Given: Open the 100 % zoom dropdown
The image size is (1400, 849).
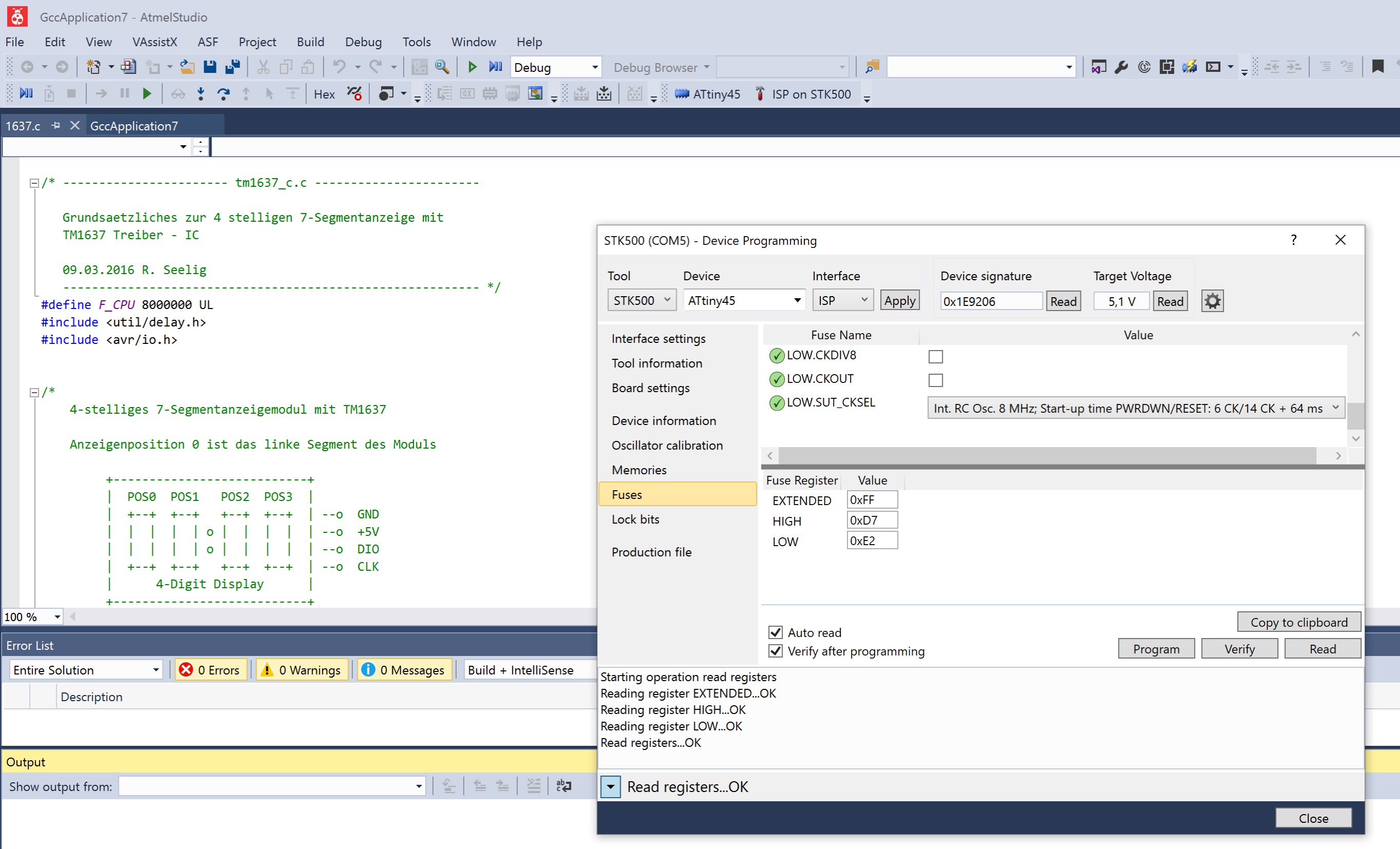Looking at the screenshot, I should [x=57, y=616].
